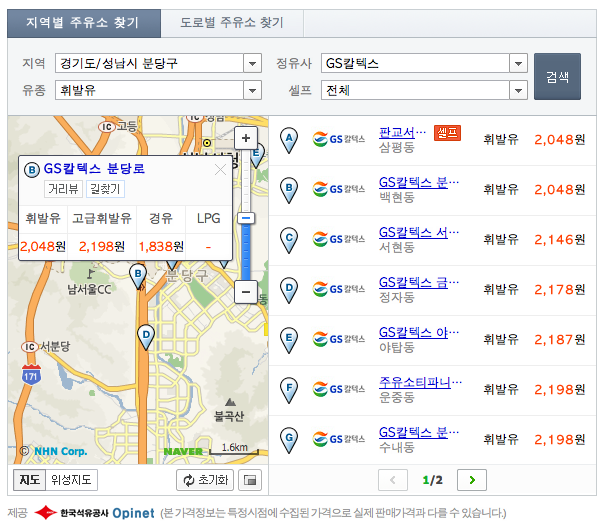Click upper gray portion of zoom track

coord(246,181)
